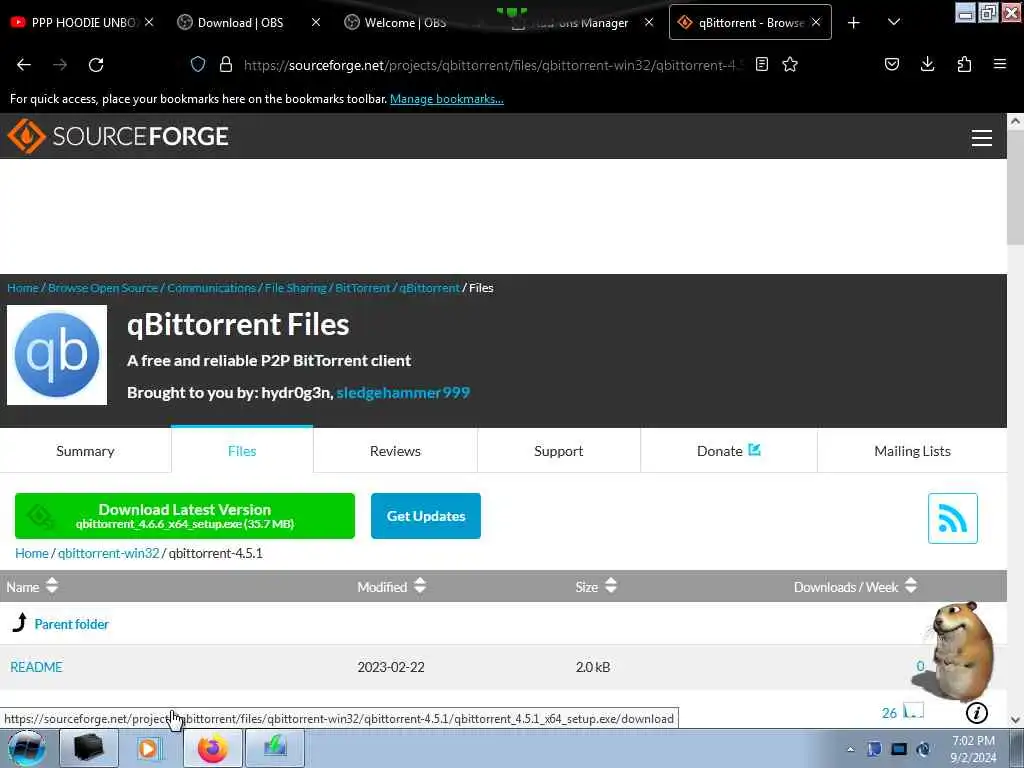
Task: Sort by Downloads / Week arrows
Action: point(911,586)
